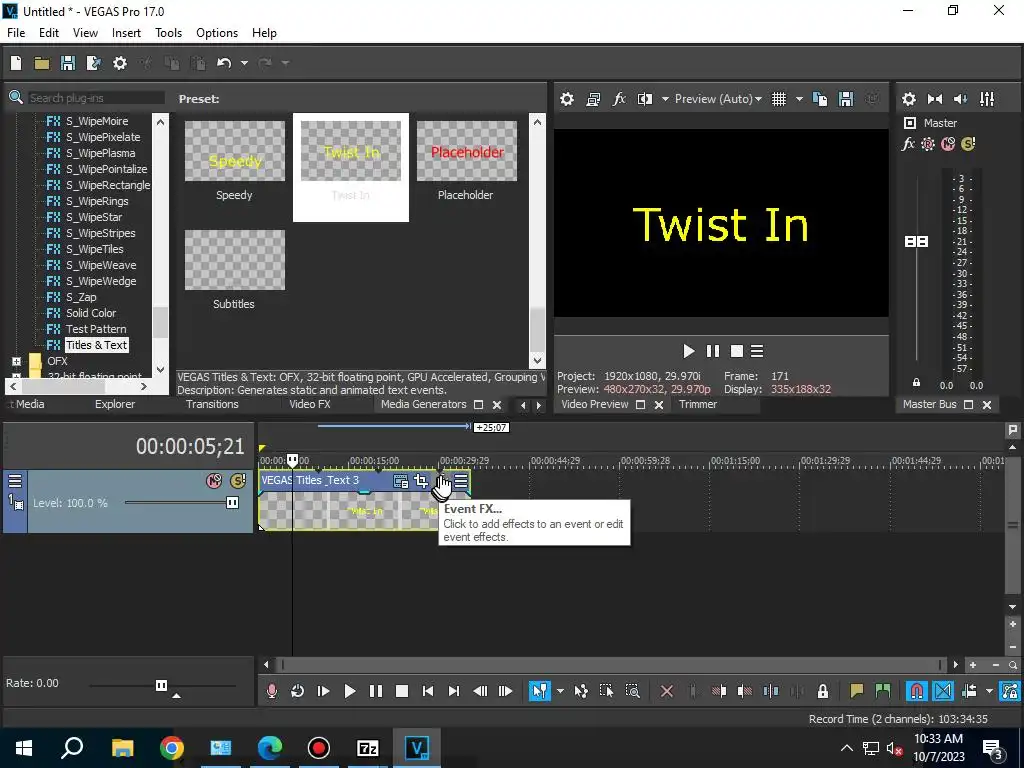Open the clip's hamburger menu icon
Viewport: 1024px width, 768px height.
(461, 482)
